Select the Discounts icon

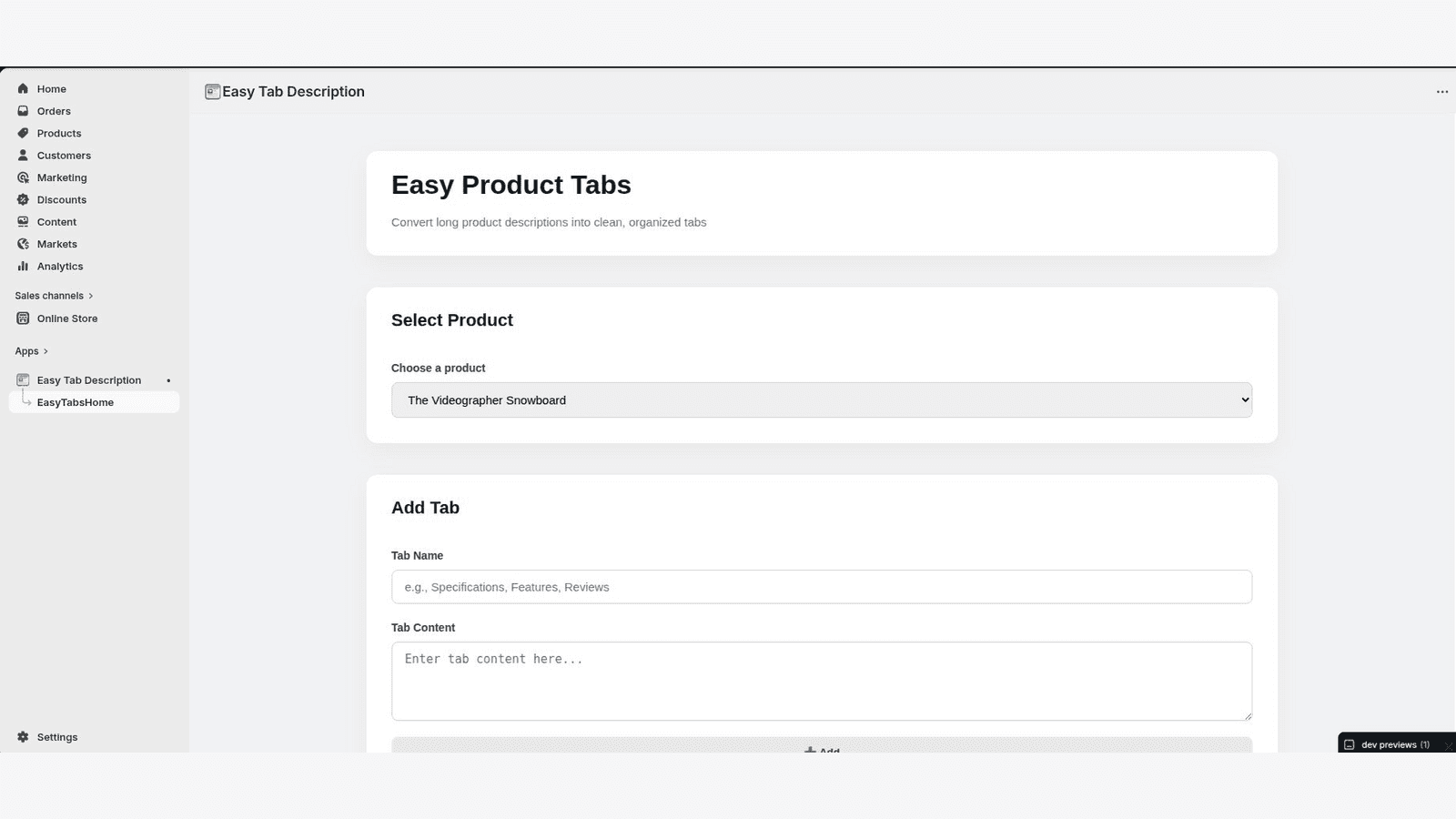(23, 199)
